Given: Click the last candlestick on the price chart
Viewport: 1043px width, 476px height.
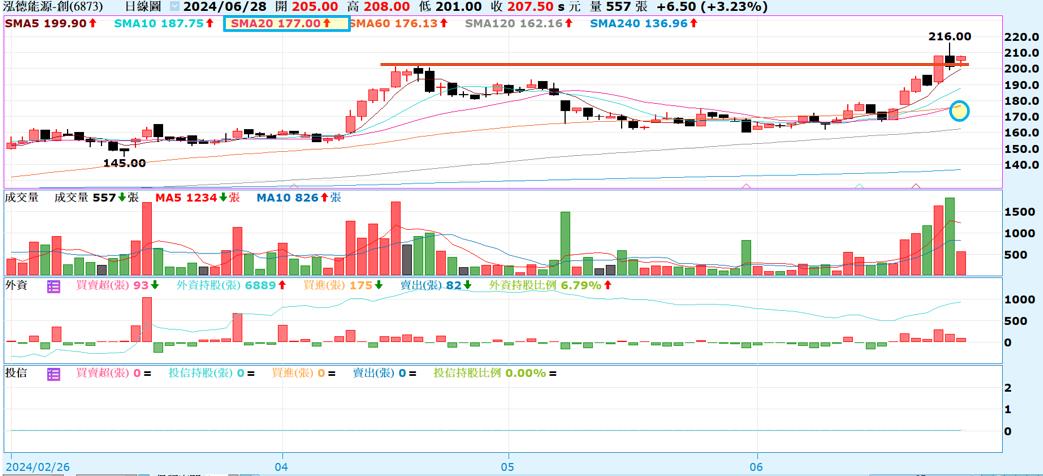Looking at the screenshot, I should (x=961, y=60).
